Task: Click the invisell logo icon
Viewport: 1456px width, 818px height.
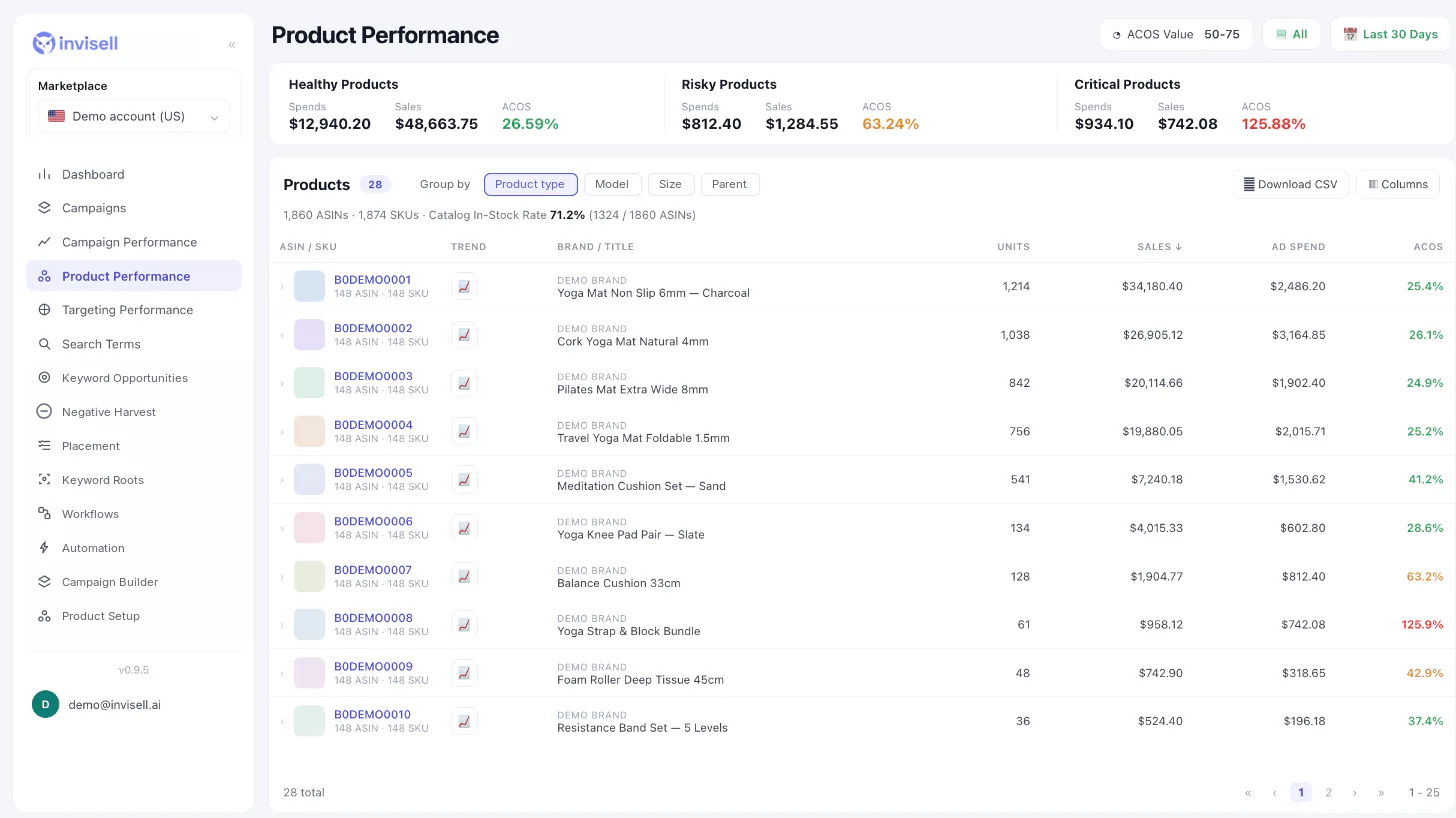Action: tap(44, 43)
